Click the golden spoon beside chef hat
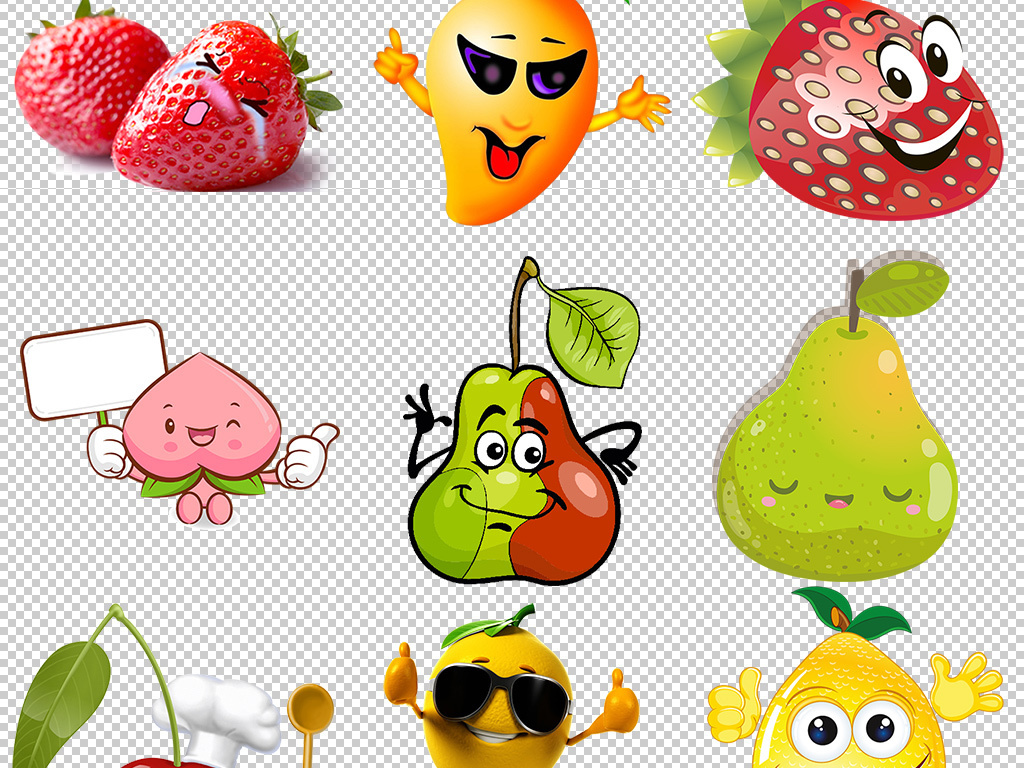Viewport: 1024px width, 768px height. pyautogui.click(x=310, y=725)
